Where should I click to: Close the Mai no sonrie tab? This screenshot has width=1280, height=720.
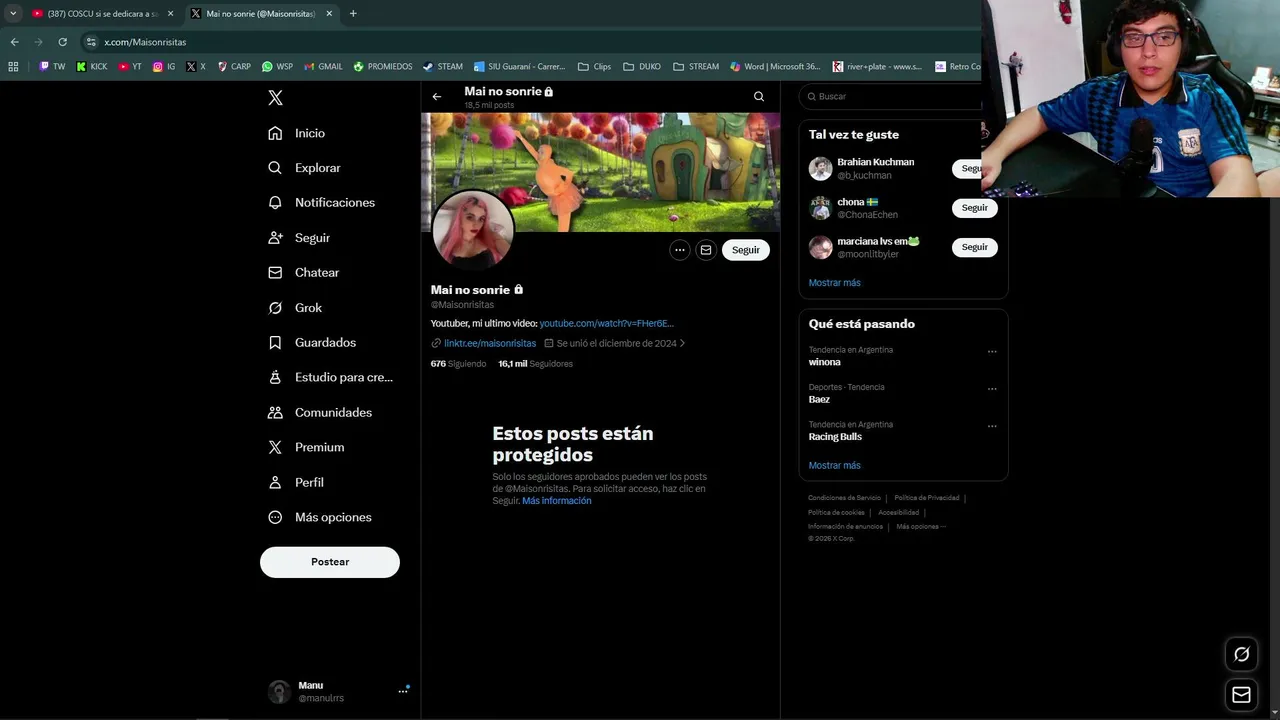coord(329,14)
